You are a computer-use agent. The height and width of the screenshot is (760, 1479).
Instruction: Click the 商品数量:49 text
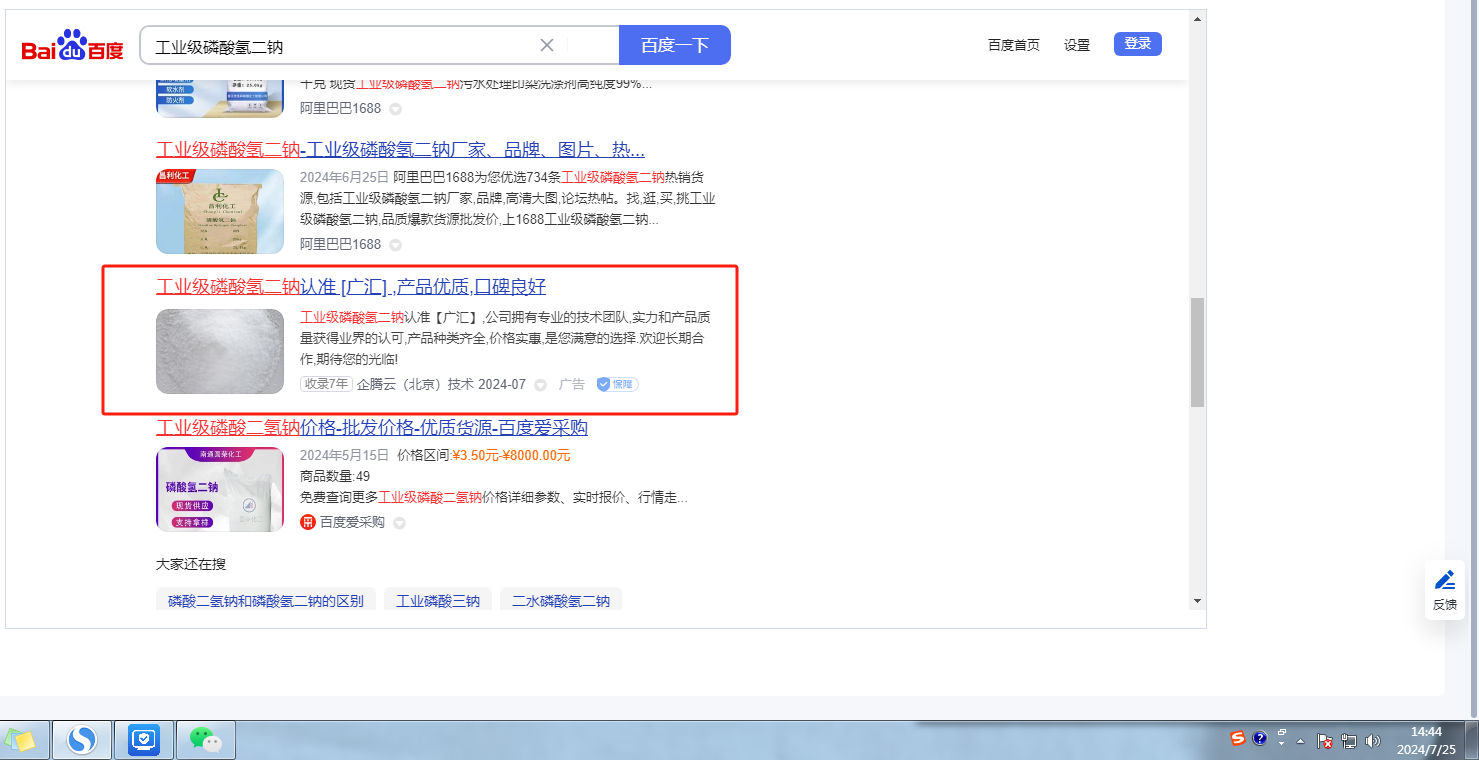tap(335, 476)
